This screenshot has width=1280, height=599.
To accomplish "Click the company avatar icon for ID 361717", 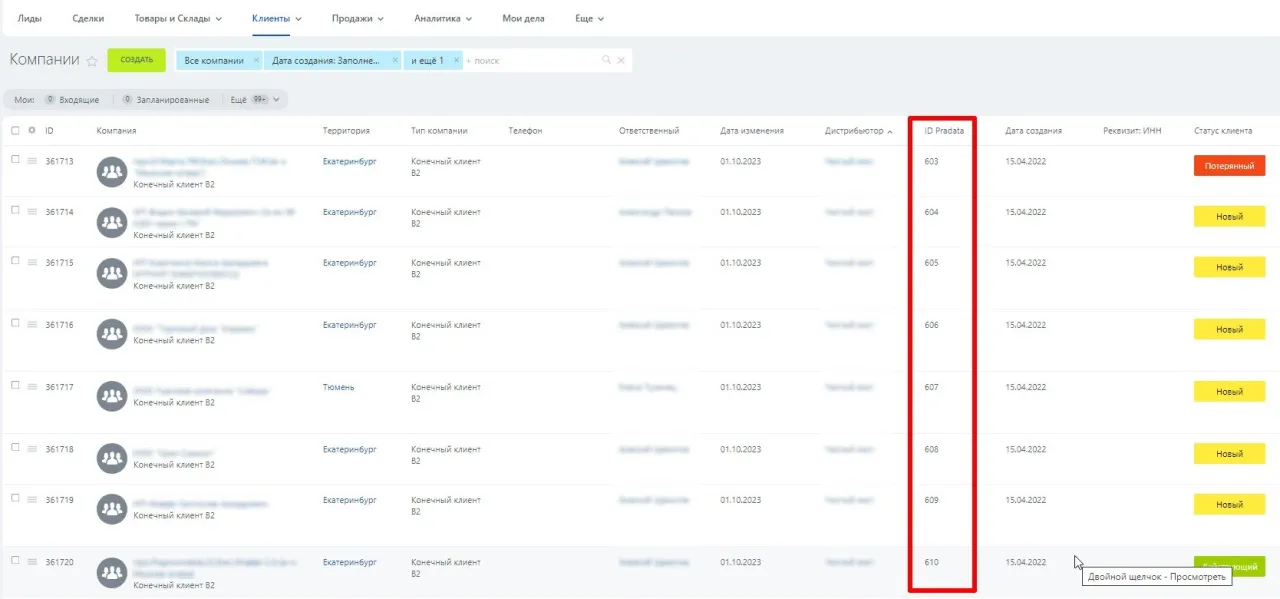I will (111, 395).
